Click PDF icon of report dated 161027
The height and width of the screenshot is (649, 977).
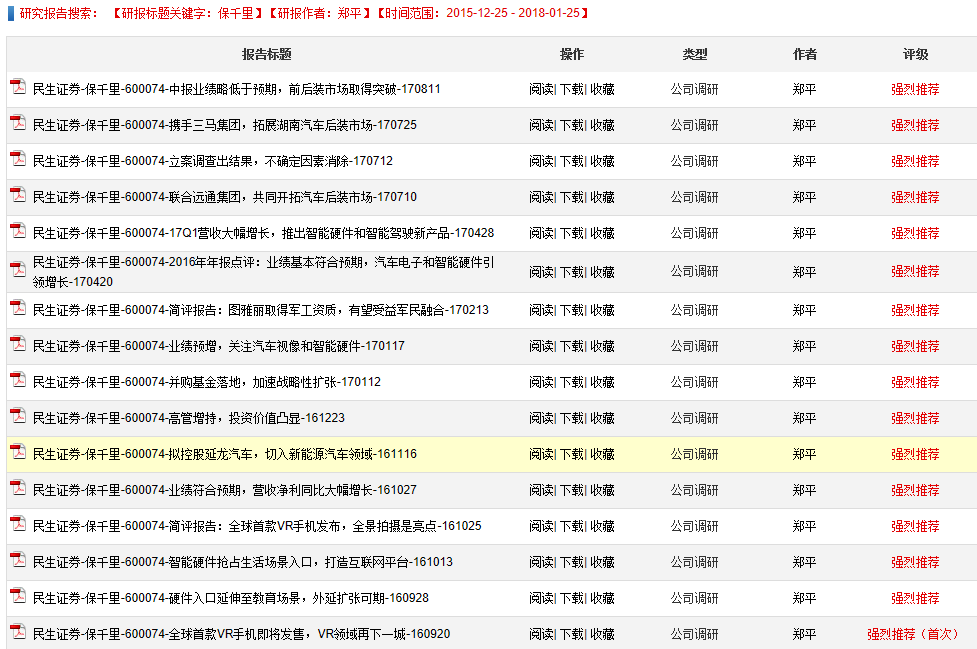pos(18,488)
